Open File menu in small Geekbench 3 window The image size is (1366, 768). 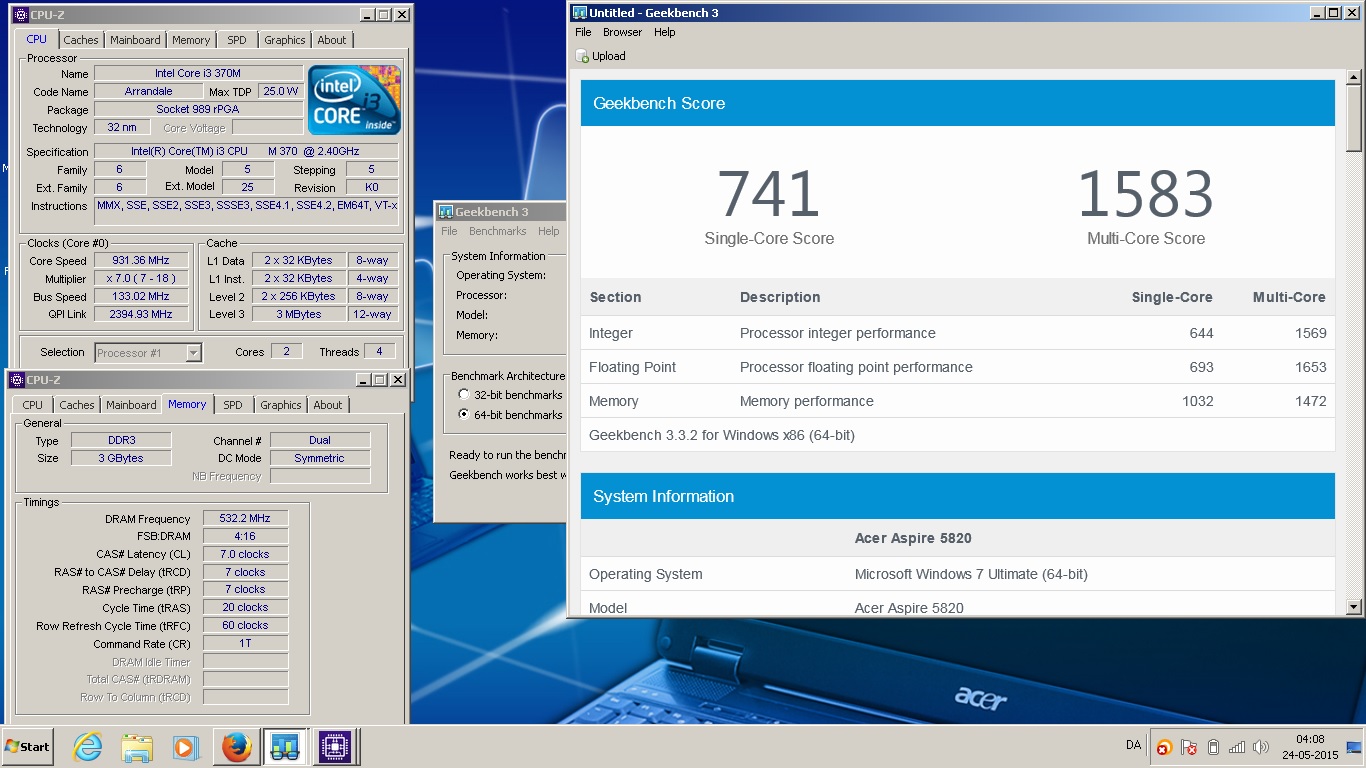point(450,231)
